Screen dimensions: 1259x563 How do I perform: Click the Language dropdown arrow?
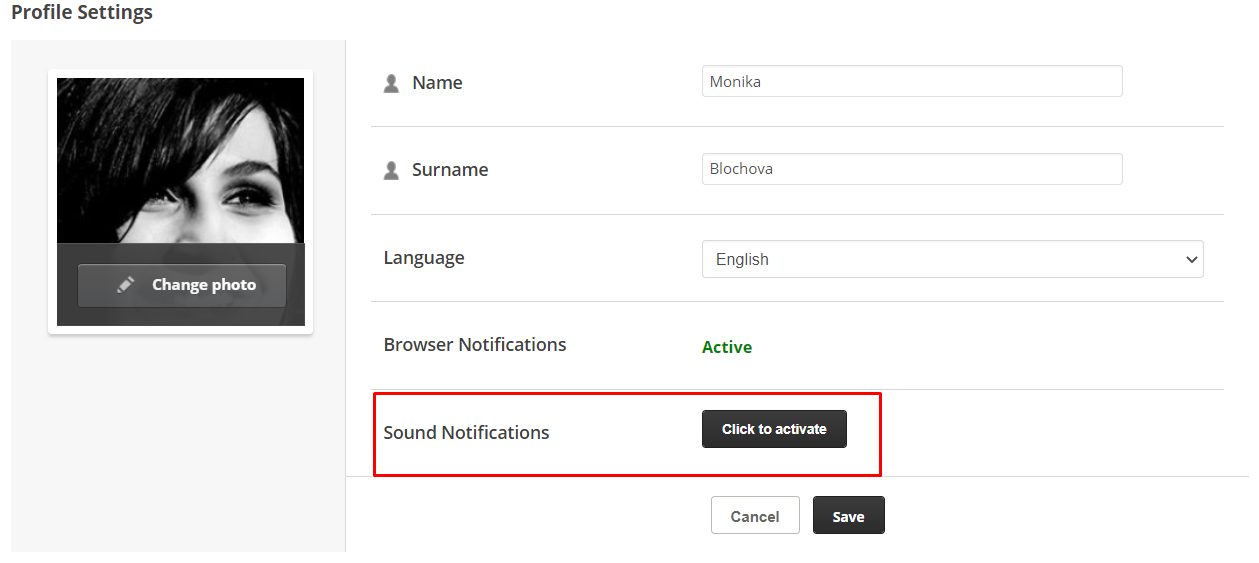[1191, 259]
